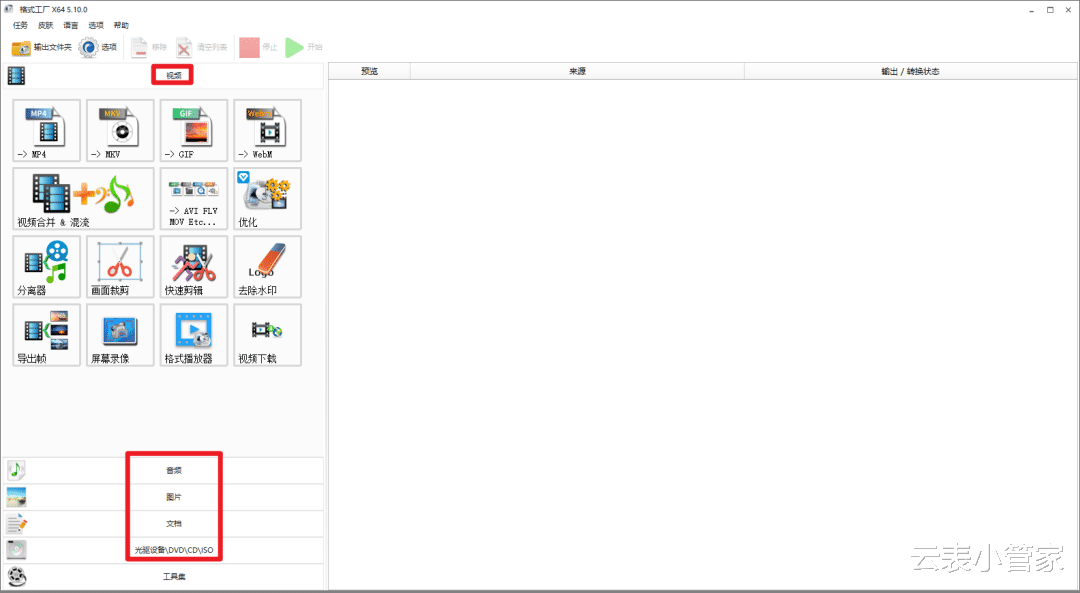
Task: Click the 预览 preview column header
Action: (370, 72)
